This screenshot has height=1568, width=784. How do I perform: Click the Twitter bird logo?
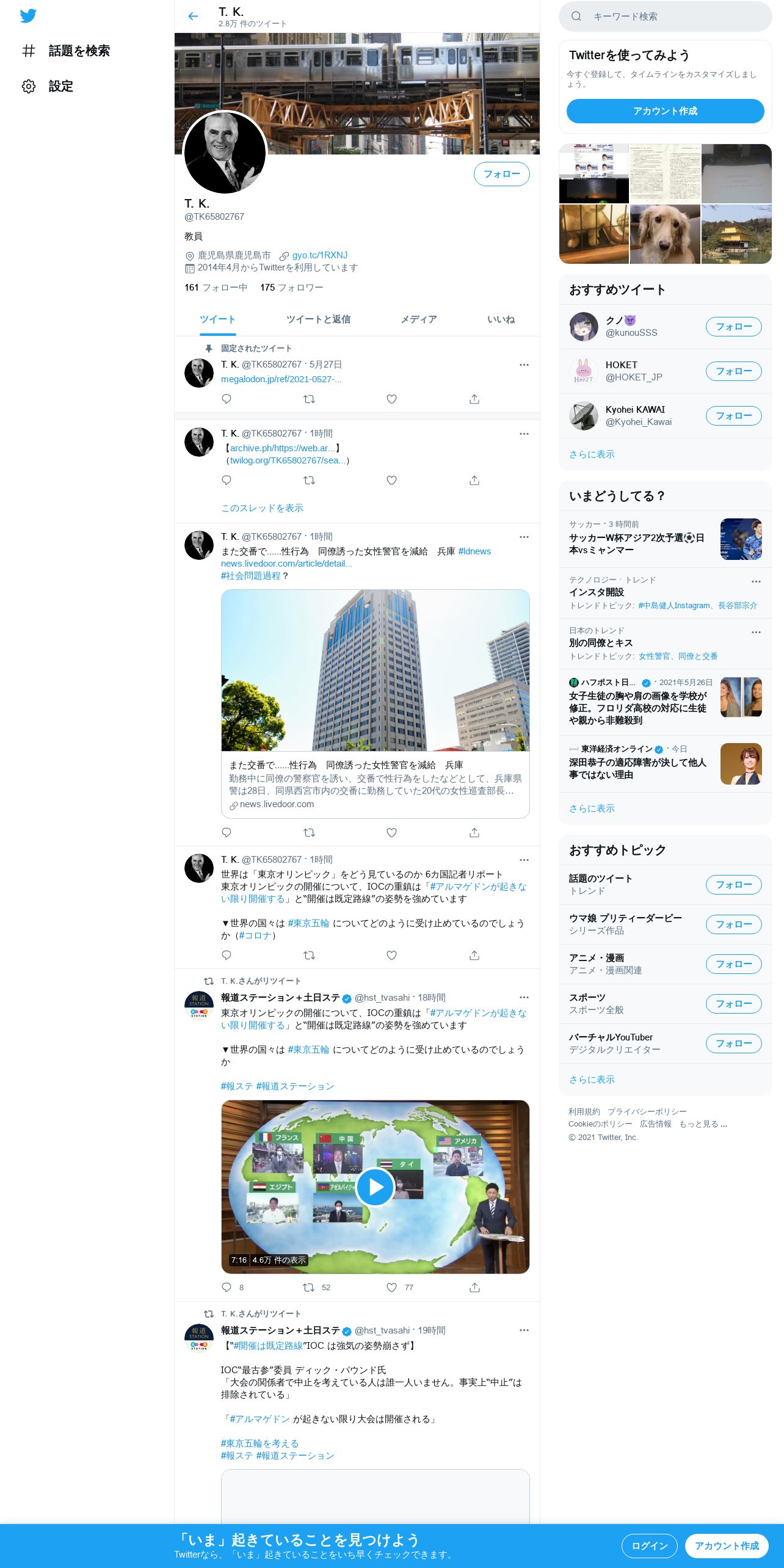pos(28,16)
